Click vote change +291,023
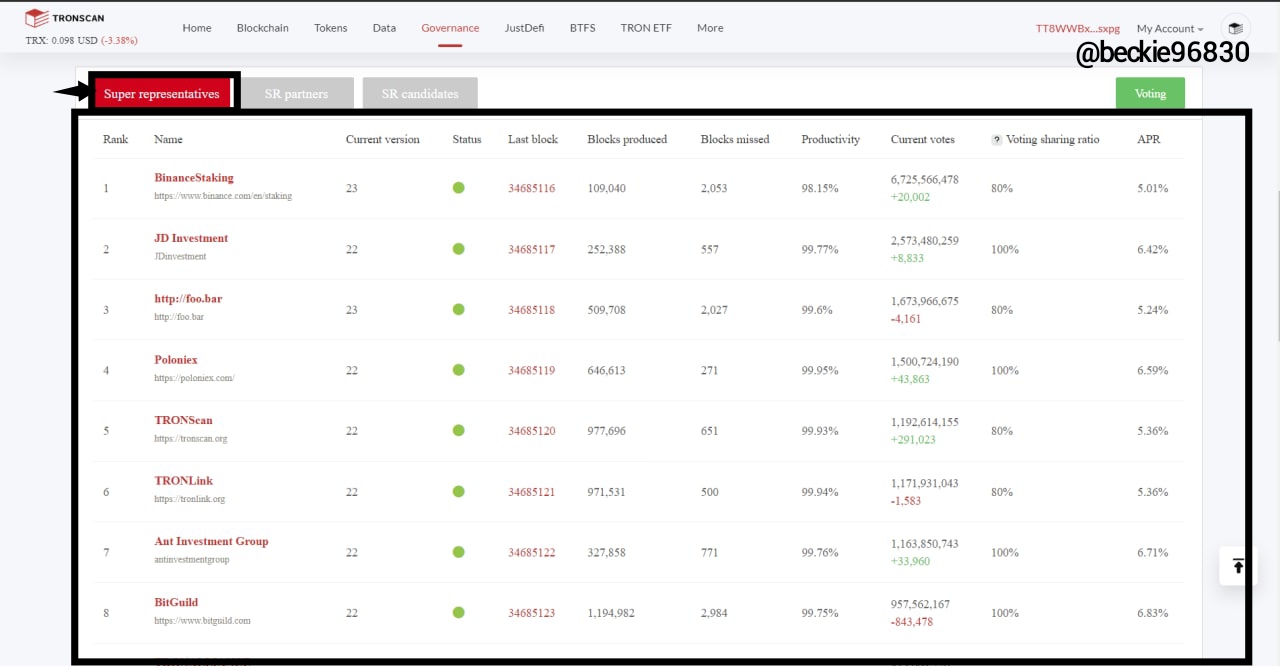The width and height of the screenshot is (1280, 666). pos(913,440)
